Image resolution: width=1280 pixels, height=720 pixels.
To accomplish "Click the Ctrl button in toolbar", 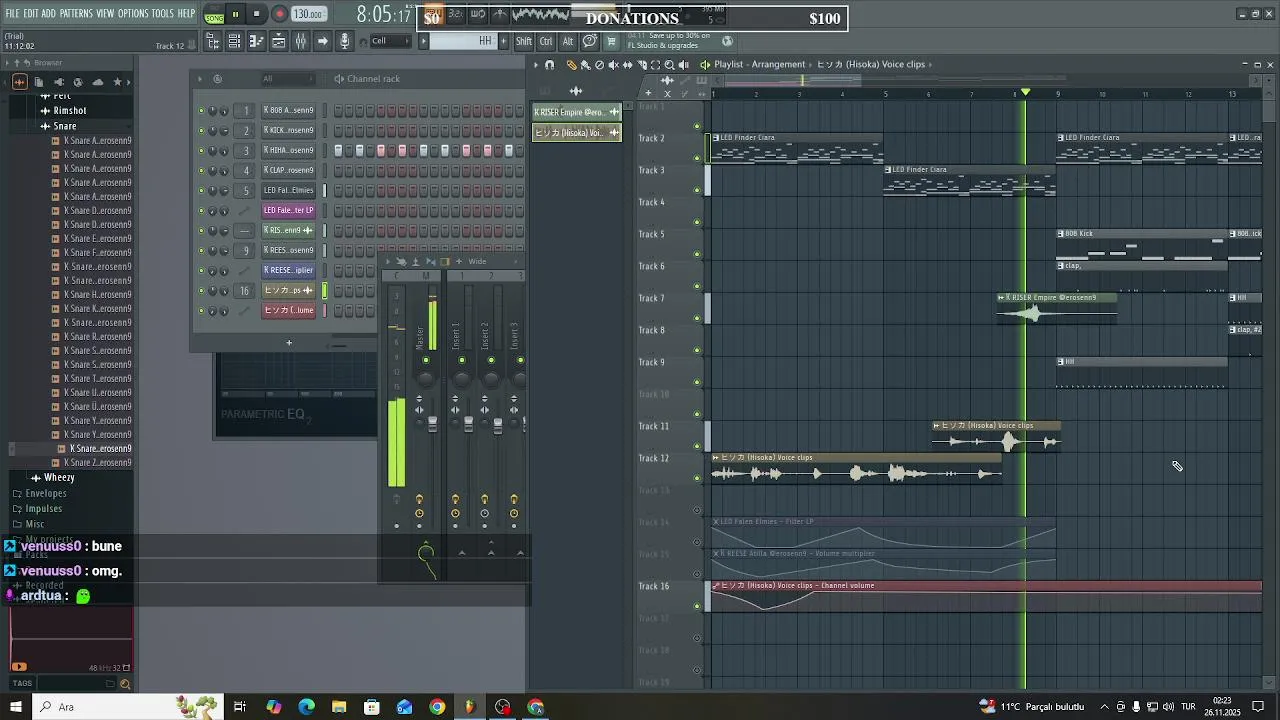I will coord(546,41).
